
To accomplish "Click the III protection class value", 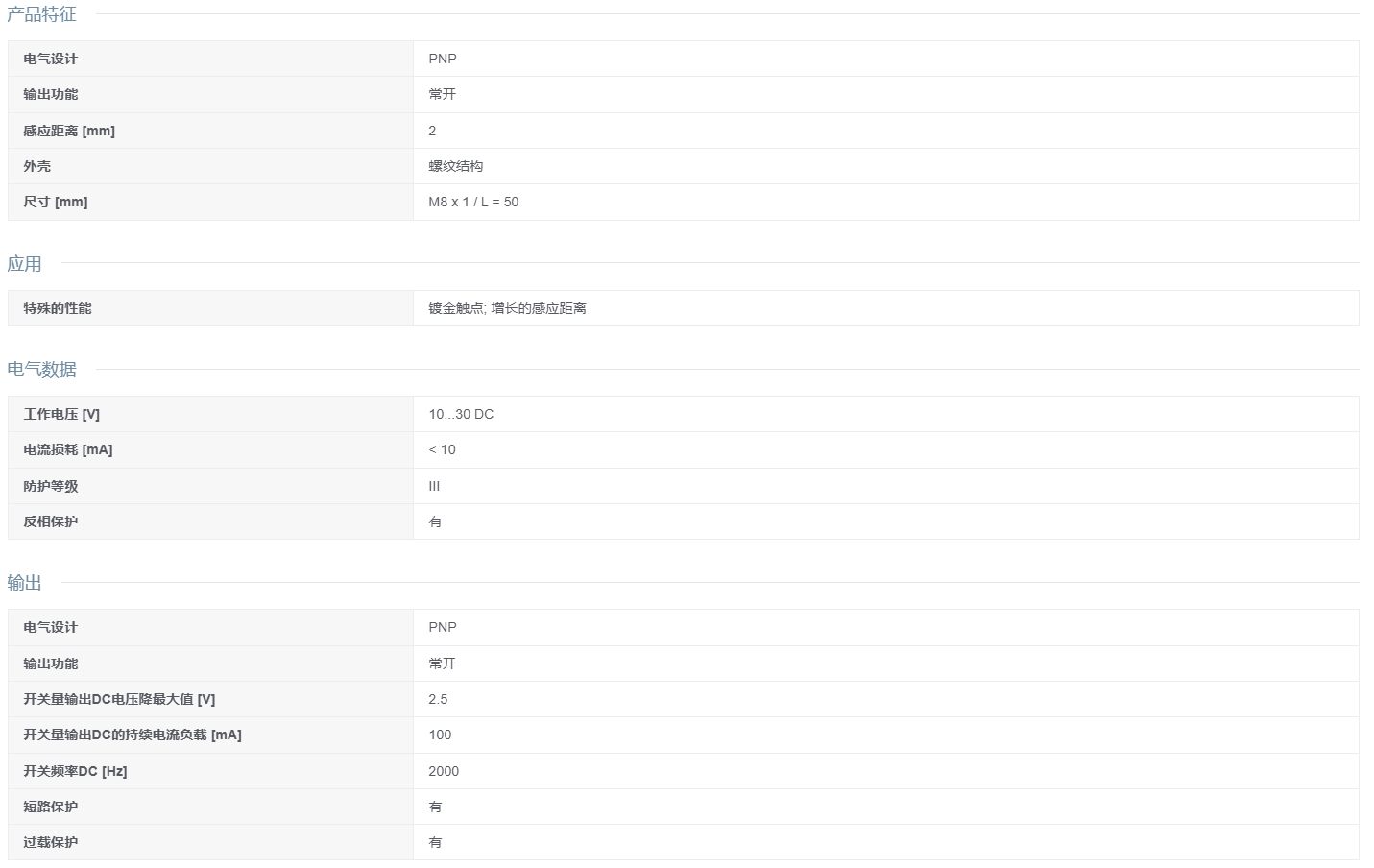I will (x=434, y=486).
